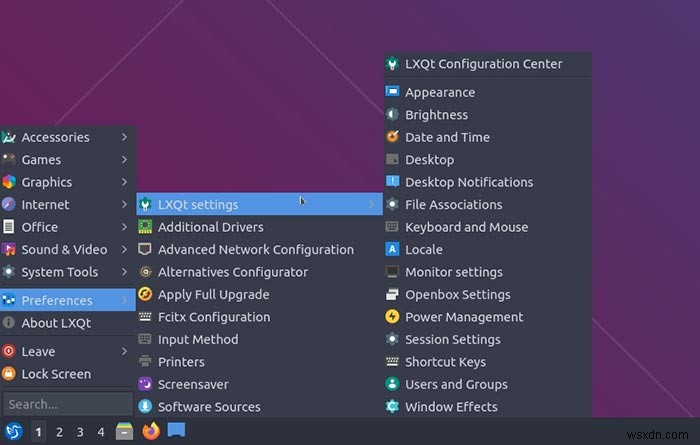Click the System Tools gear icon

click(x=9, y=271)
